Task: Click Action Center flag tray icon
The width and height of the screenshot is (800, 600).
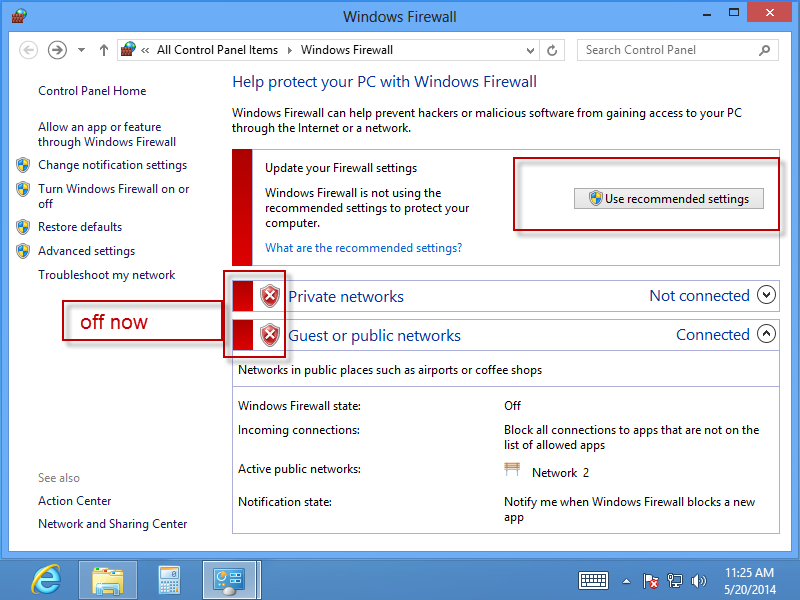Action: pos(650,581)
